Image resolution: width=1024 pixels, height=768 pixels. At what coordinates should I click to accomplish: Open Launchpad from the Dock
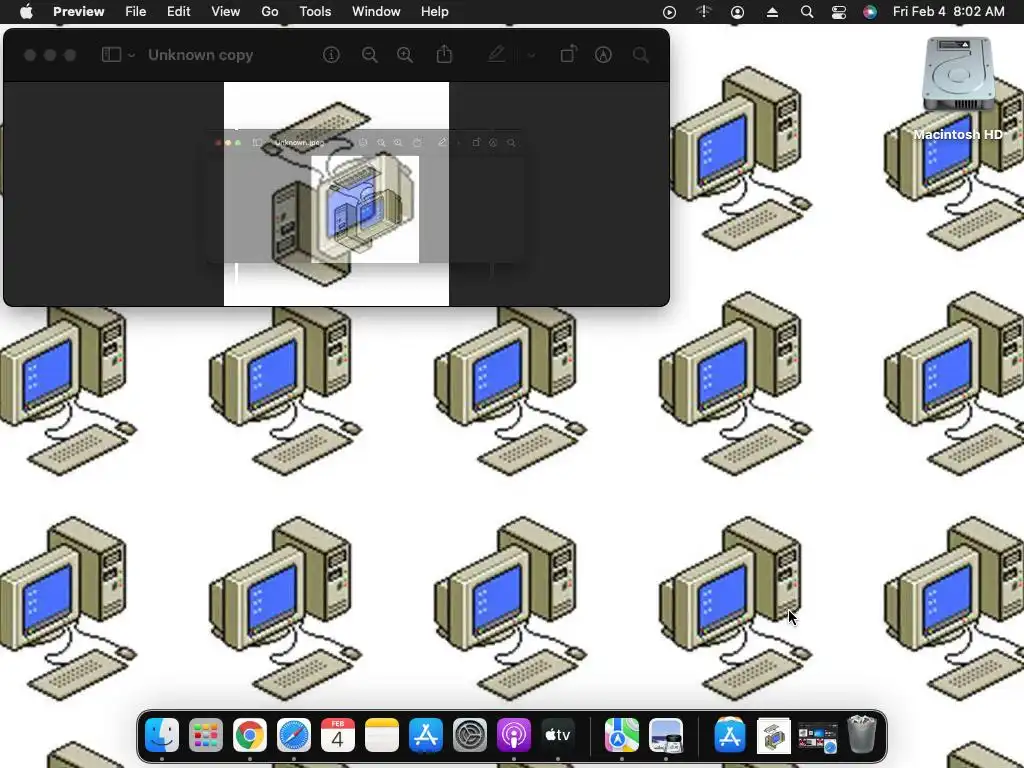[x=206, y=735]
